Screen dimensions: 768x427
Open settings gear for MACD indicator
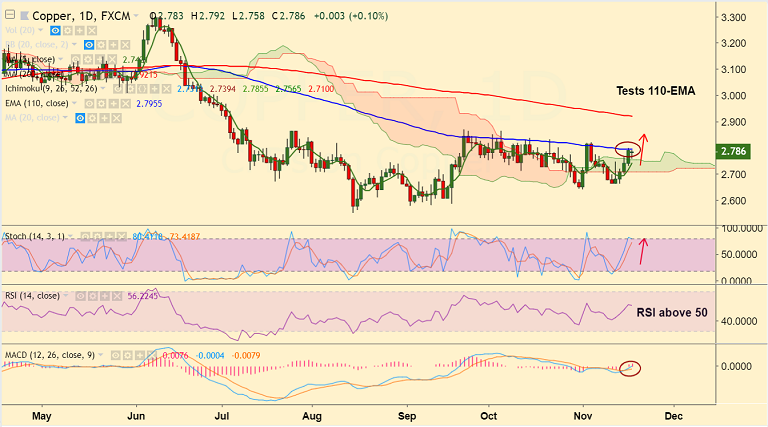[x=127, y=355]
